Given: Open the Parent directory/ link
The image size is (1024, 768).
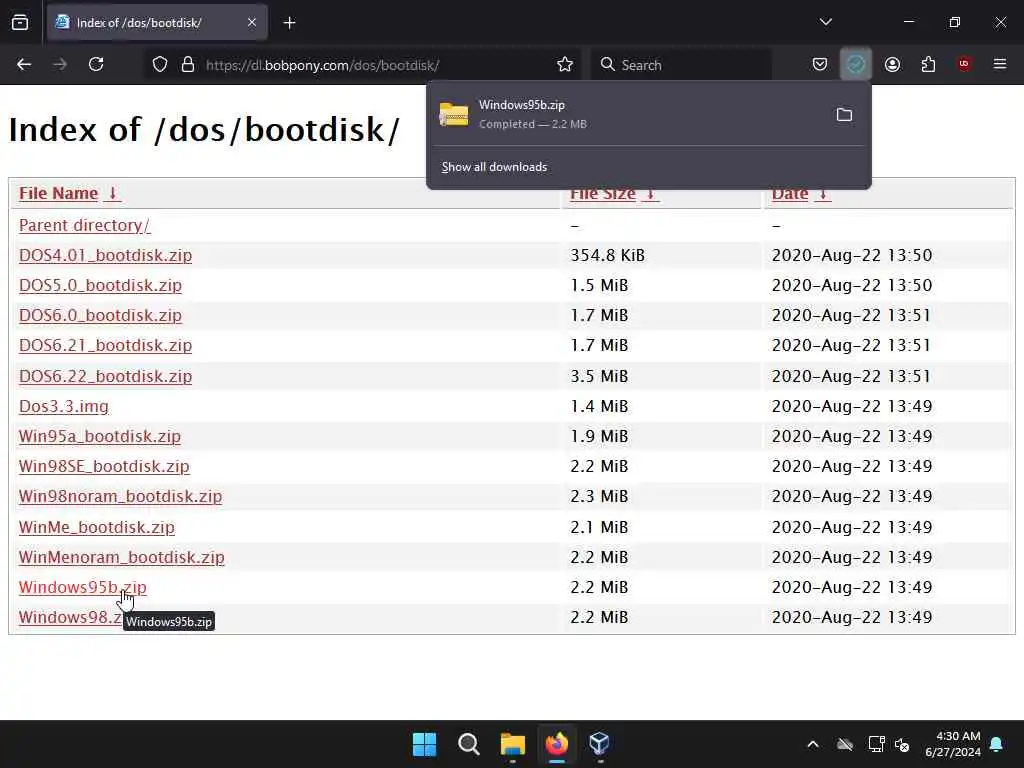Looking at the screenshot, I should 85,225.
